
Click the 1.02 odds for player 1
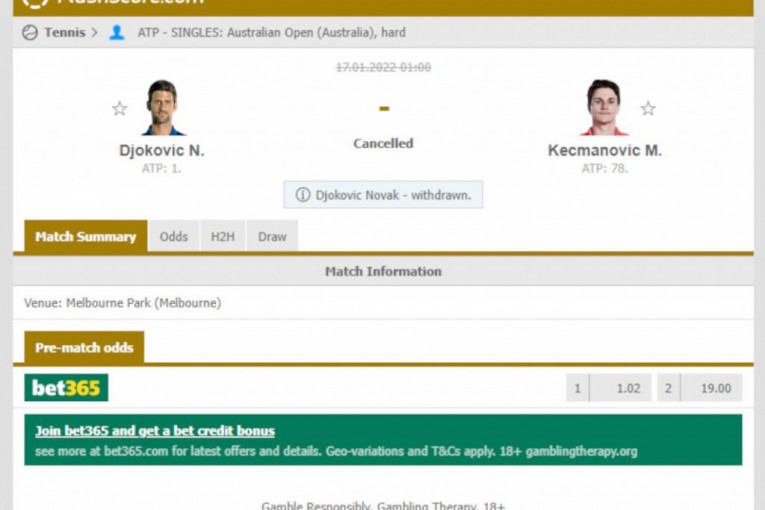pos(620,388)
